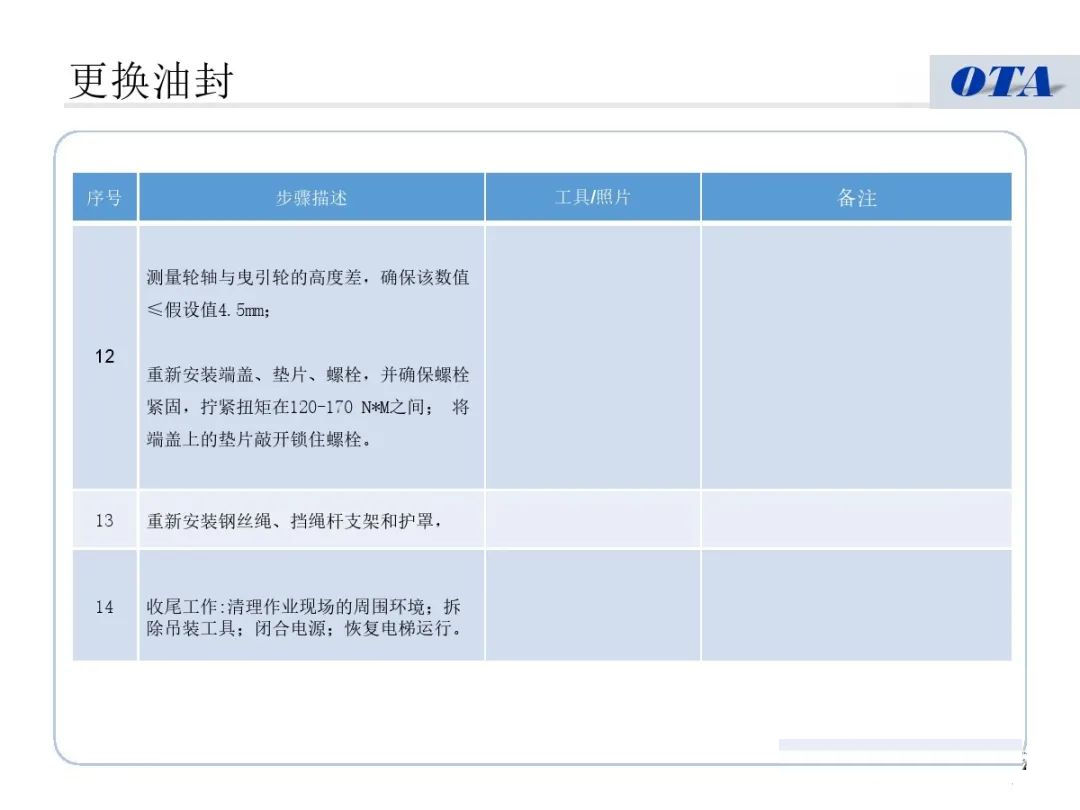
Task: Select the cell containing step number 12
Action: pyautogui.click(x=105, y=356)
